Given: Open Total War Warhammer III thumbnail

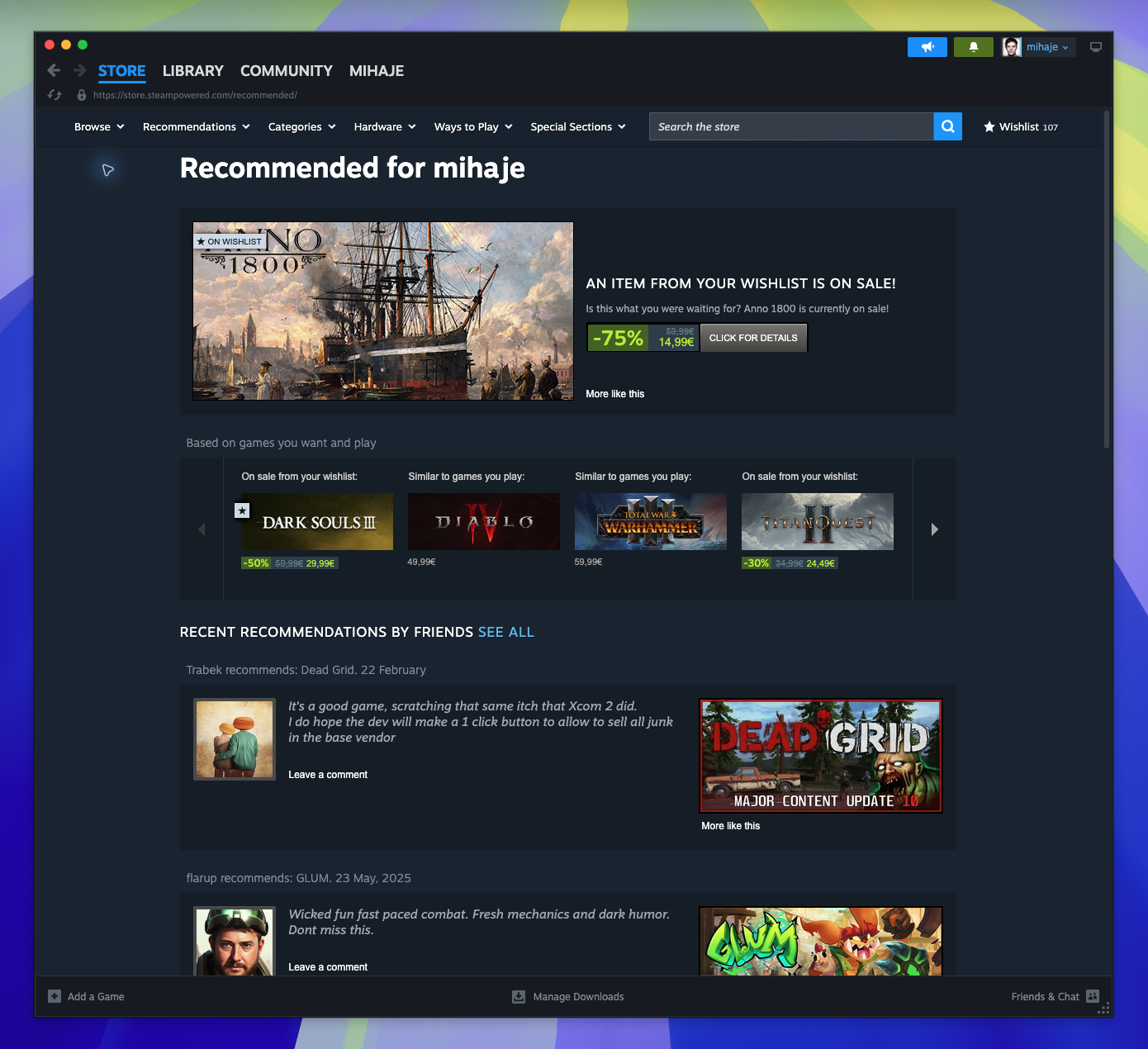Looking at the screenshot, I should click(x=651, y=521).
